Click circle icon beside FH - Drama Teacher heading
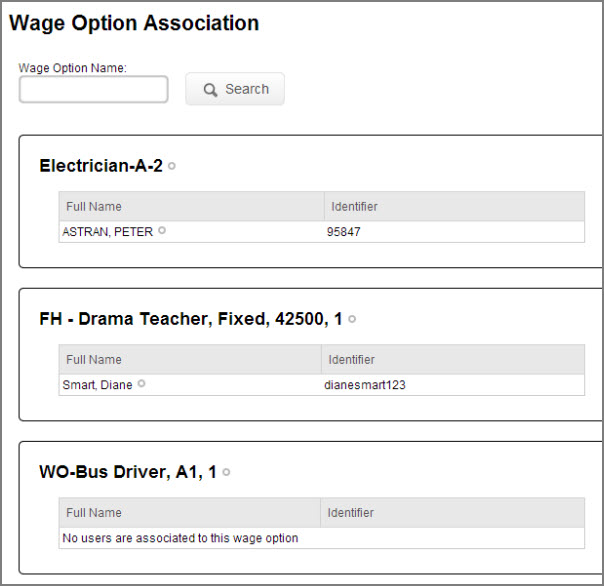The image size is (604, 586). click(x=352, y=319)
